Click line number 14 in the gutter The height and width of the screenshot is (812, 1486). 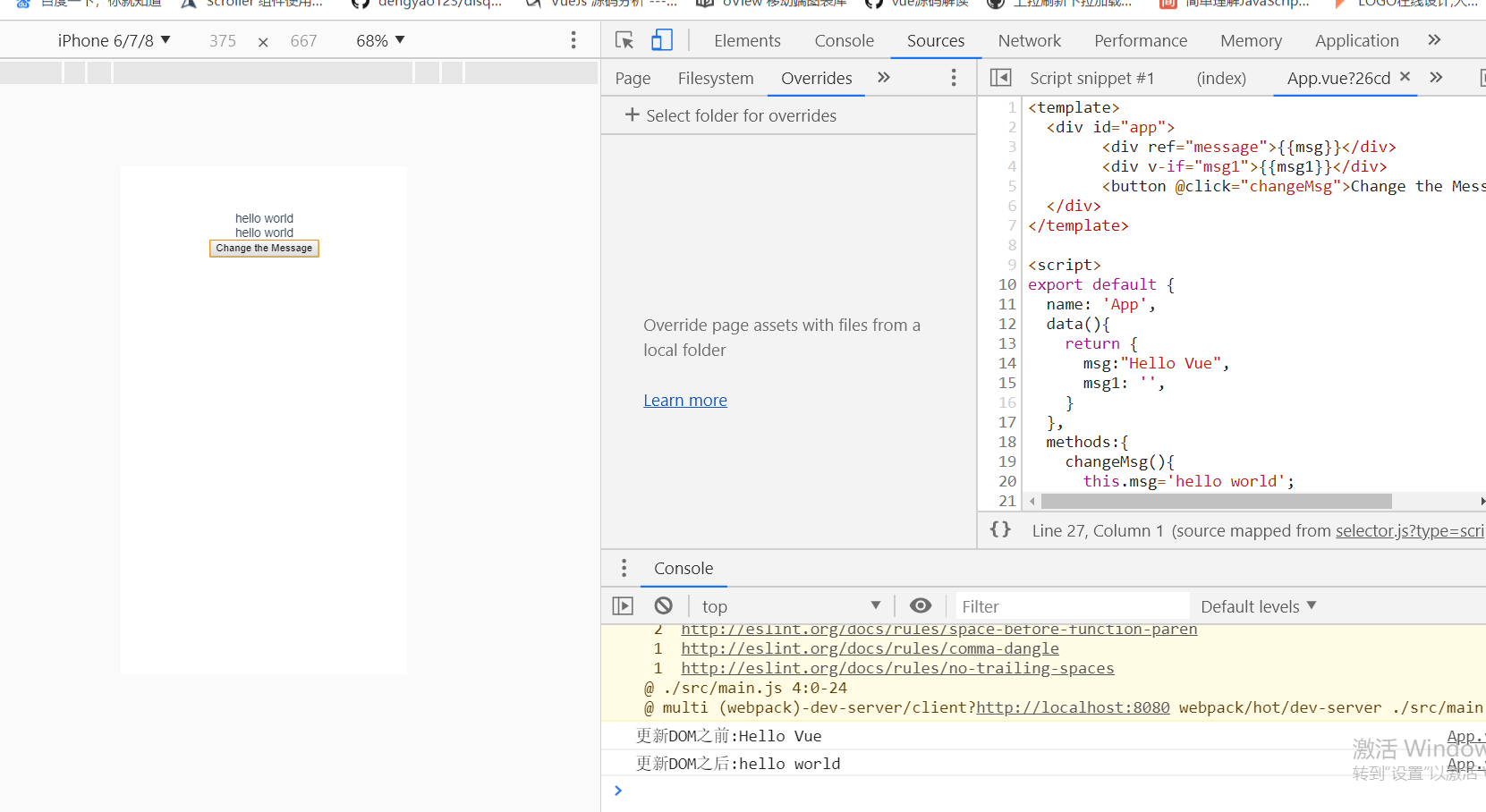coord(1007,363)
